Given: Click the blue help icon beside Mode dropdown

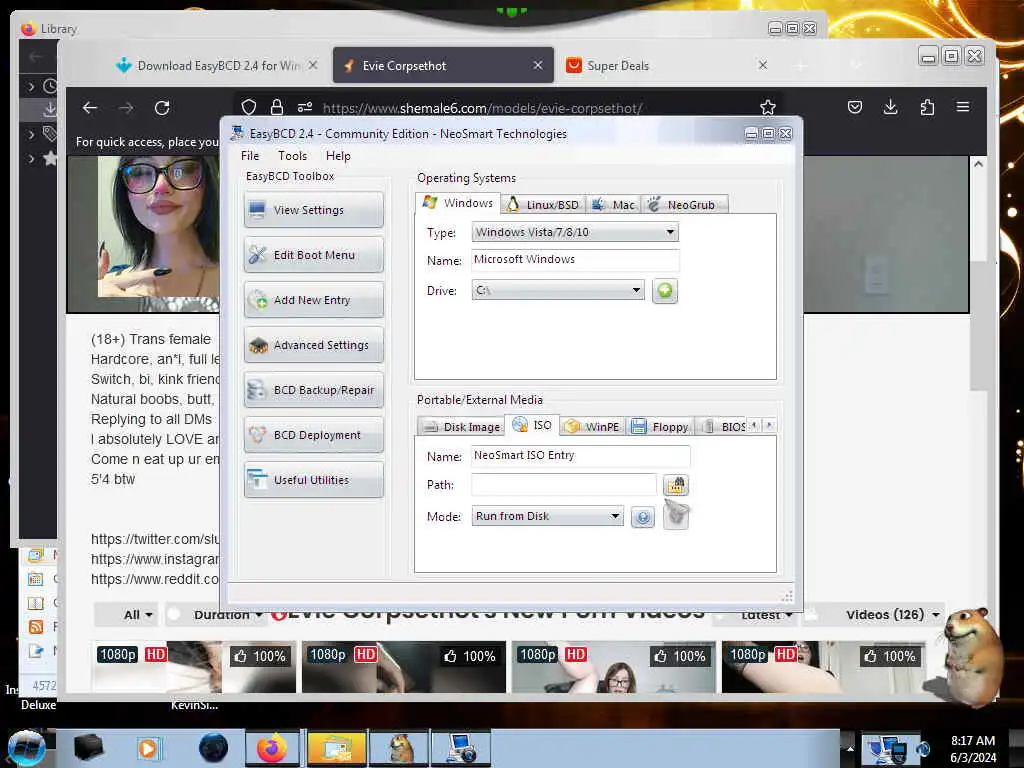Looking at the screenshot, I should [643, 517].
